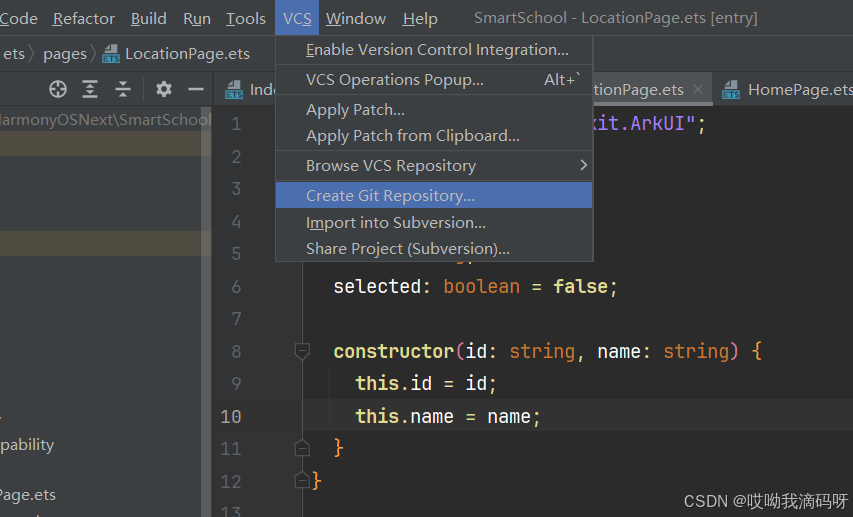
Task: Click fold end marker on line 12
Action: tap(302, 481)
